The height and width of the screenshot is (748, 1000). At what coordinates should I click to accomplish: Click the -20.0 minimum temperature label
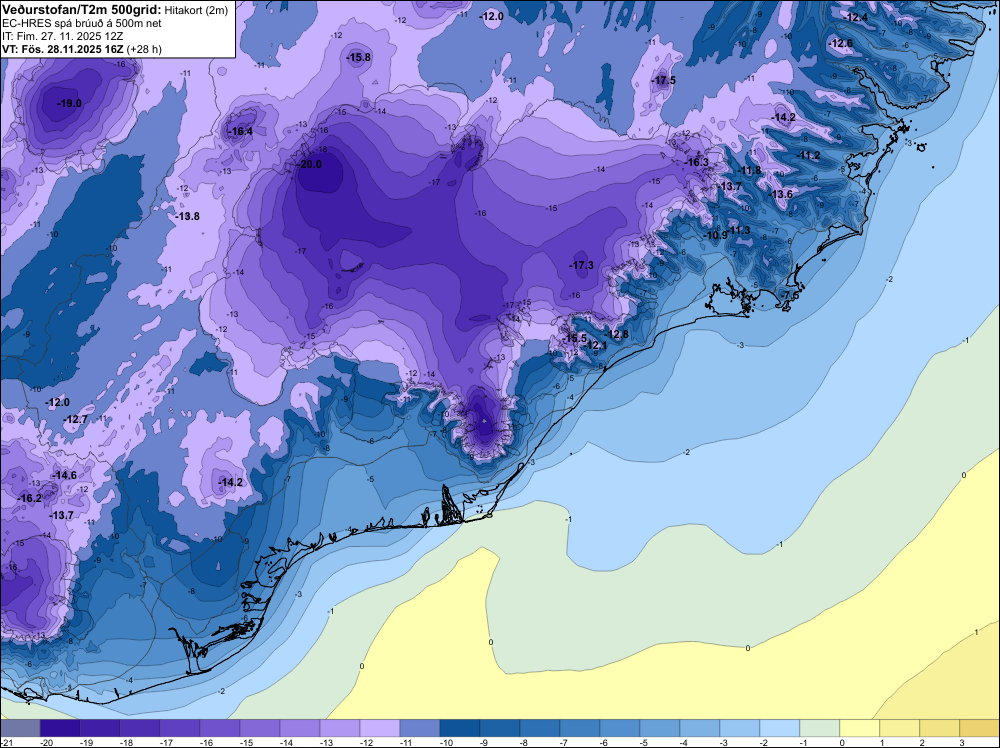click(309, 164)
